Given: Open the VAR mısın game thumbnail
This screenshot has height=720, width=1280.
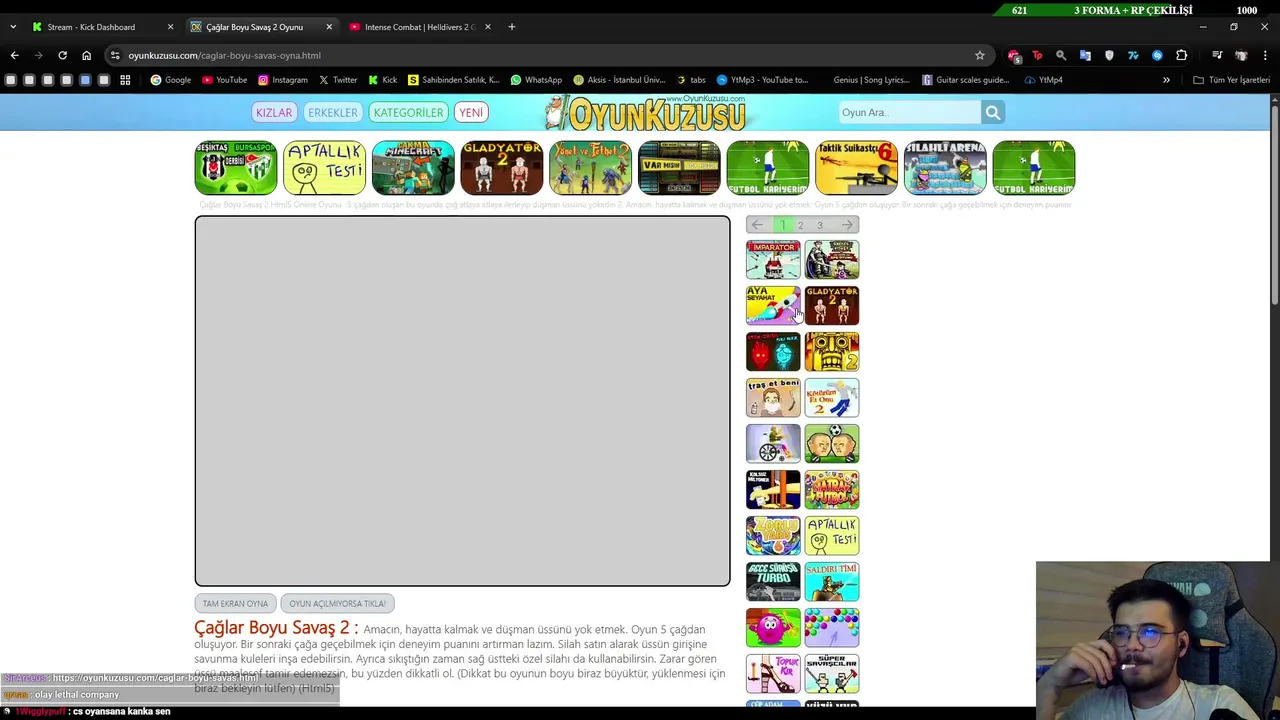Looking at the screenshot, I should coord(679,167).
